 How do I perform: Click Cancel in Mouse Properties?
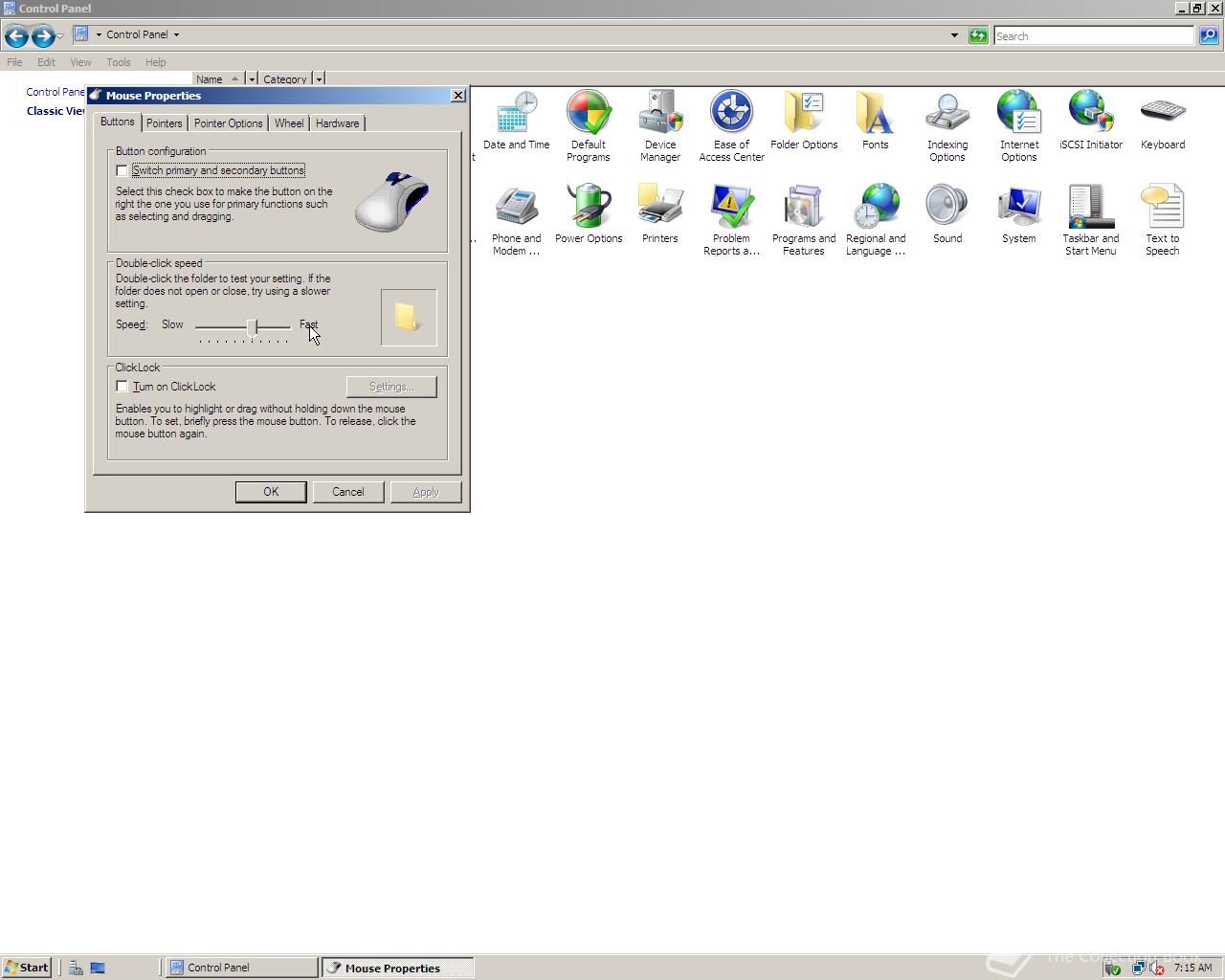(x=348, y=492)
